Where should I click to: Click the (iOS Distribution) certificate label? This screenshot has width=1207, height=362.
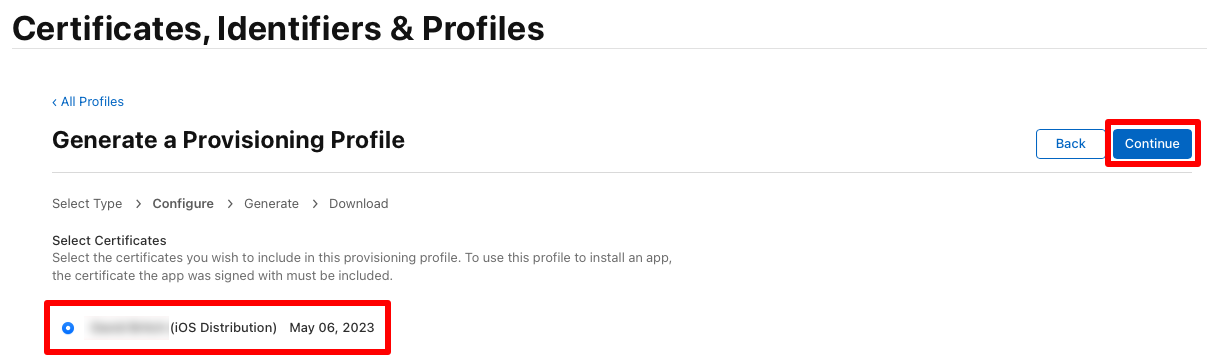223,328
